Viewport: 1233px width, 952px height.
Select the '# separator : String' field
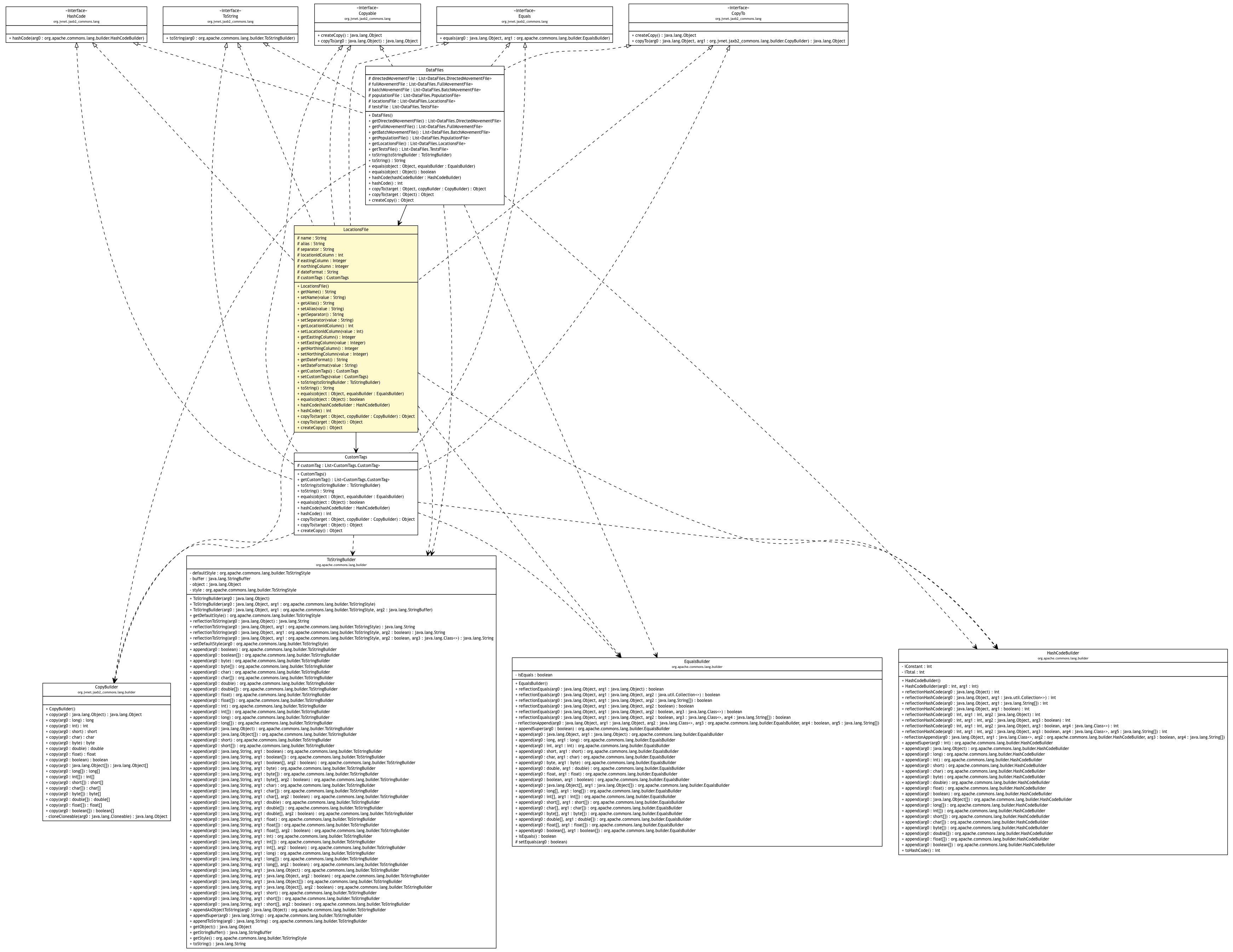point(316,249)
